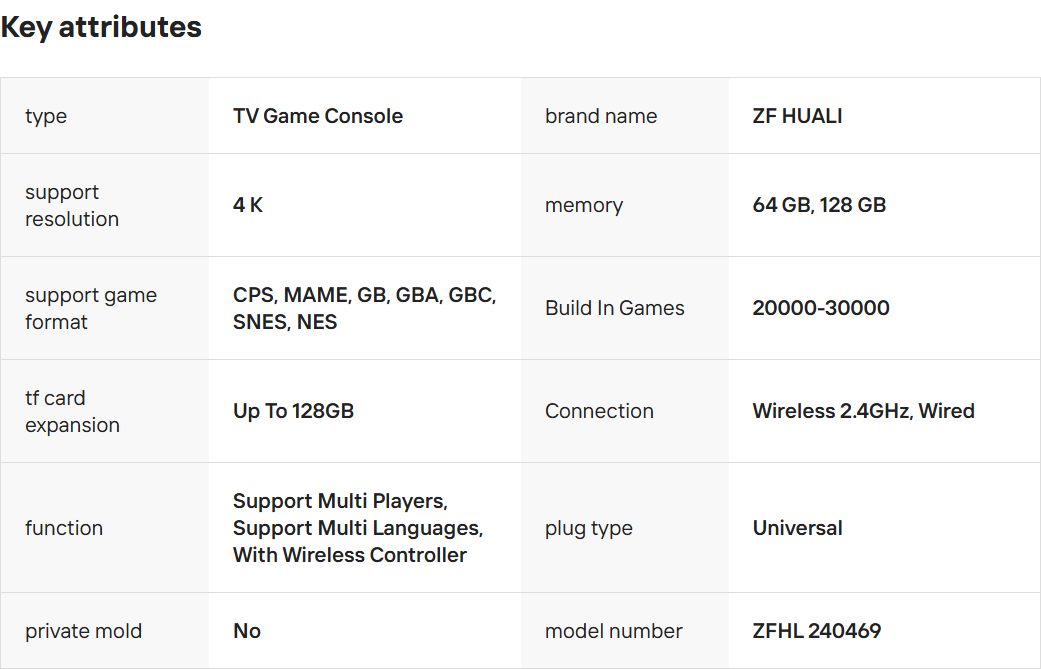Click the Build In Games label
Screen dimensions: 1041x669
(x=614, y=308)
